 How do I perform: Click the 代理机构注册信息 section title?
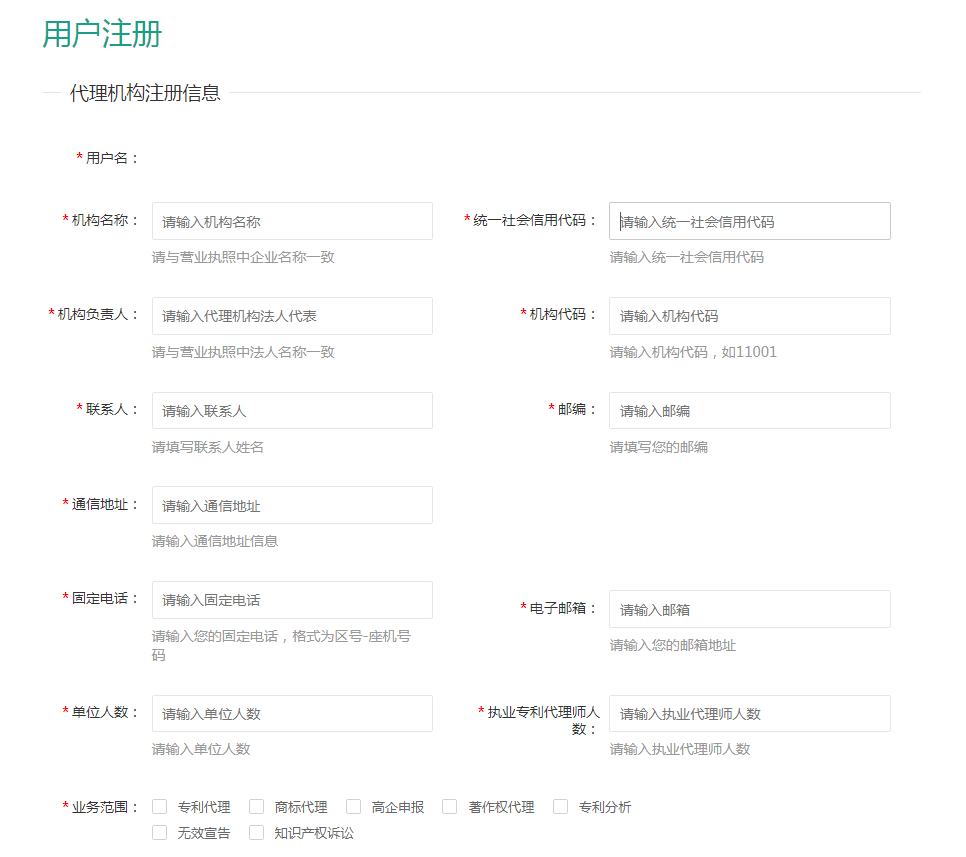click(x=145, y=93)
